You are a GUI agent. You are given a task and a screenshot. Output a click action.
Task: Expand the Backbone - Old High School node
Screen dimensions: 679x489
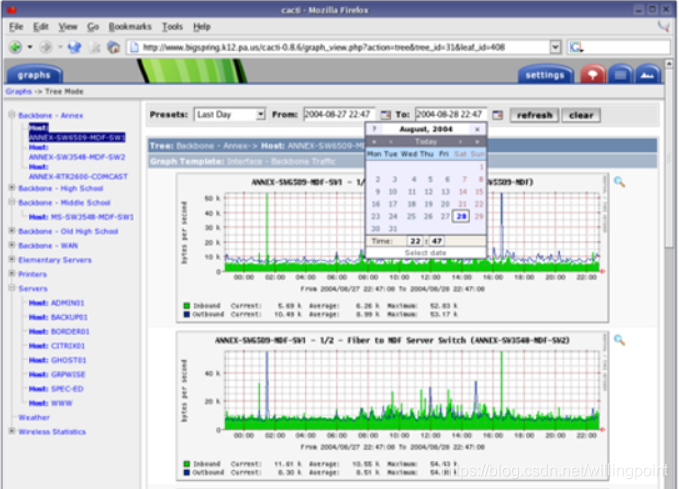[x=12, y=230]
